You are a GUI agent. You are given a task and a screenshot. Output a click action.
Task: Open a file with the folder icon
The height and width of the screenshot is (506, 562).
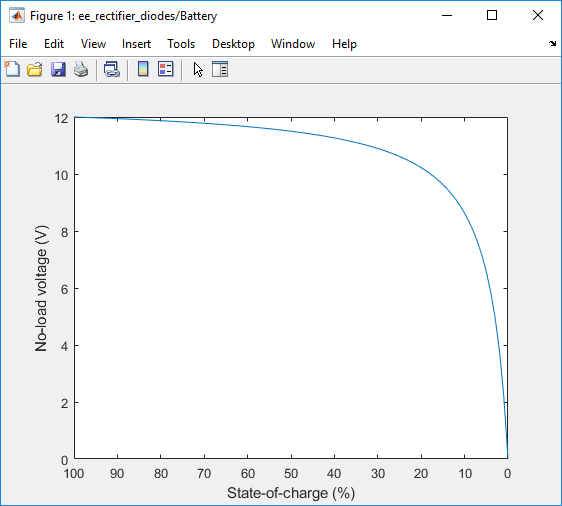(x=35, y=69)
